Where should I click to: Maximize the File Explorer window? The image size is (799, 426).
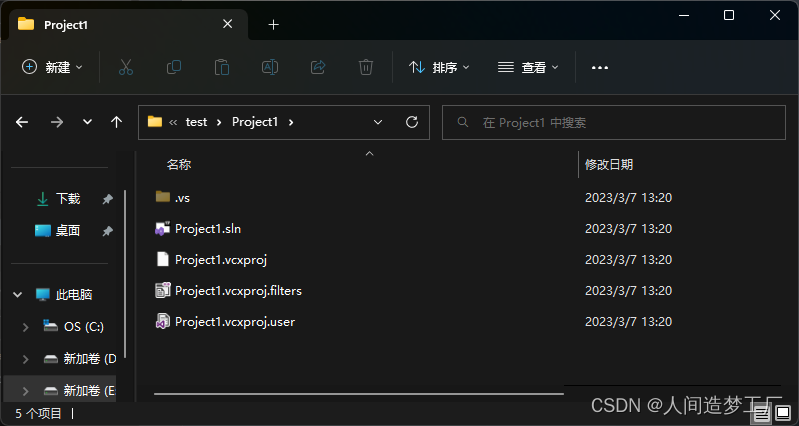click(729, 15)
